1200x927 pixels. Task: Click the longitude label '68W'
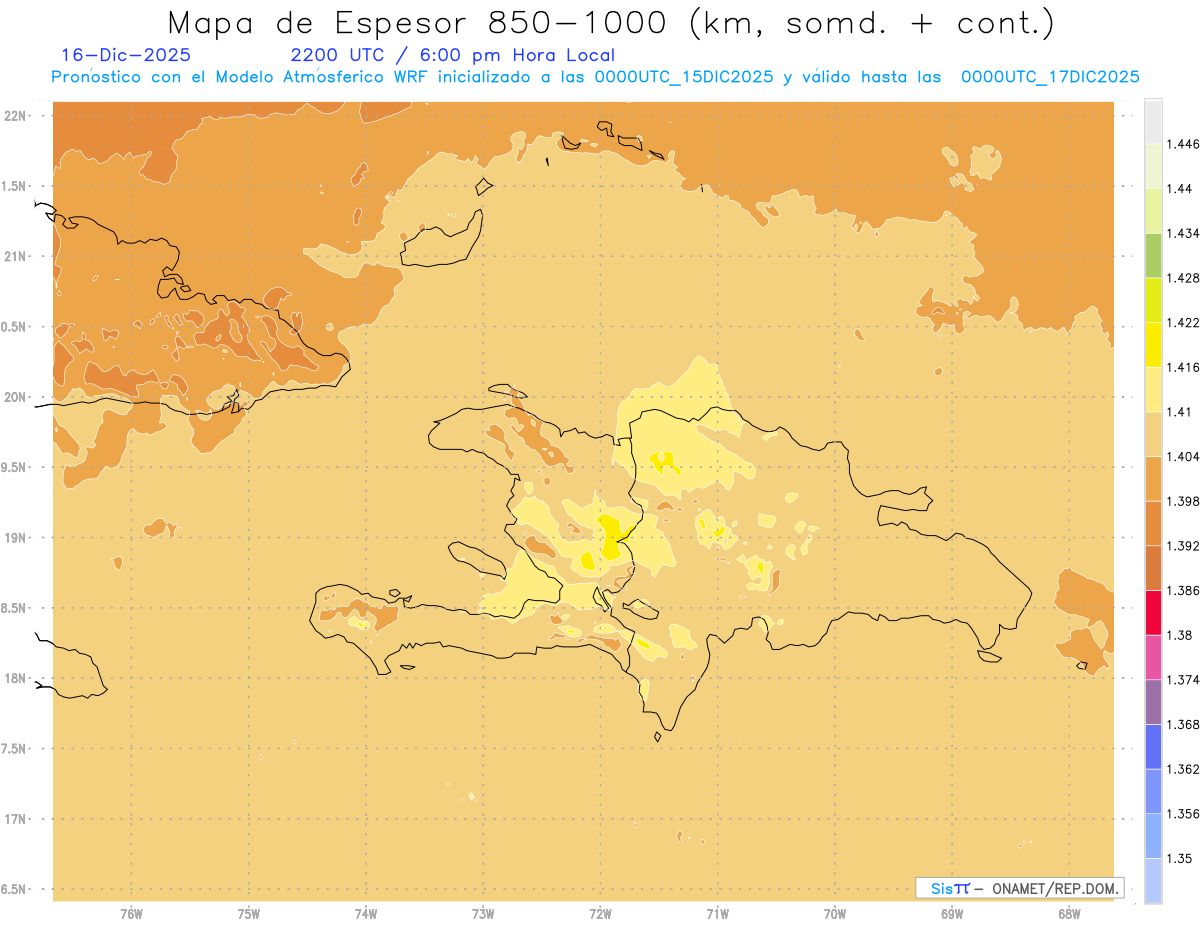pos(1069,914)
